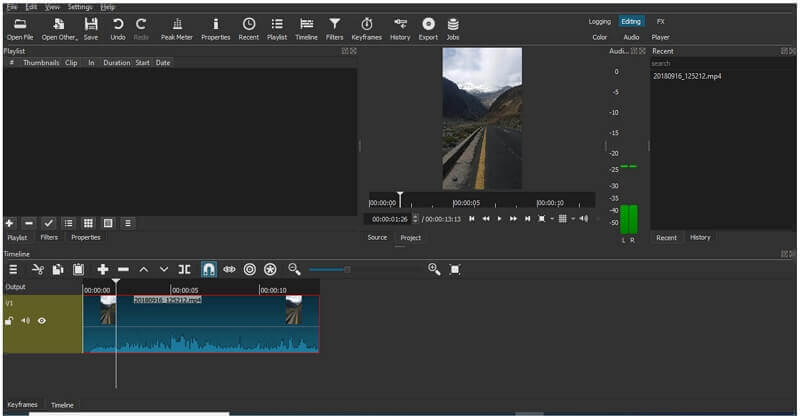This screenshot has width=800, height=419.
Task: Save the project with the Save icon
Action: click(91, 29)
